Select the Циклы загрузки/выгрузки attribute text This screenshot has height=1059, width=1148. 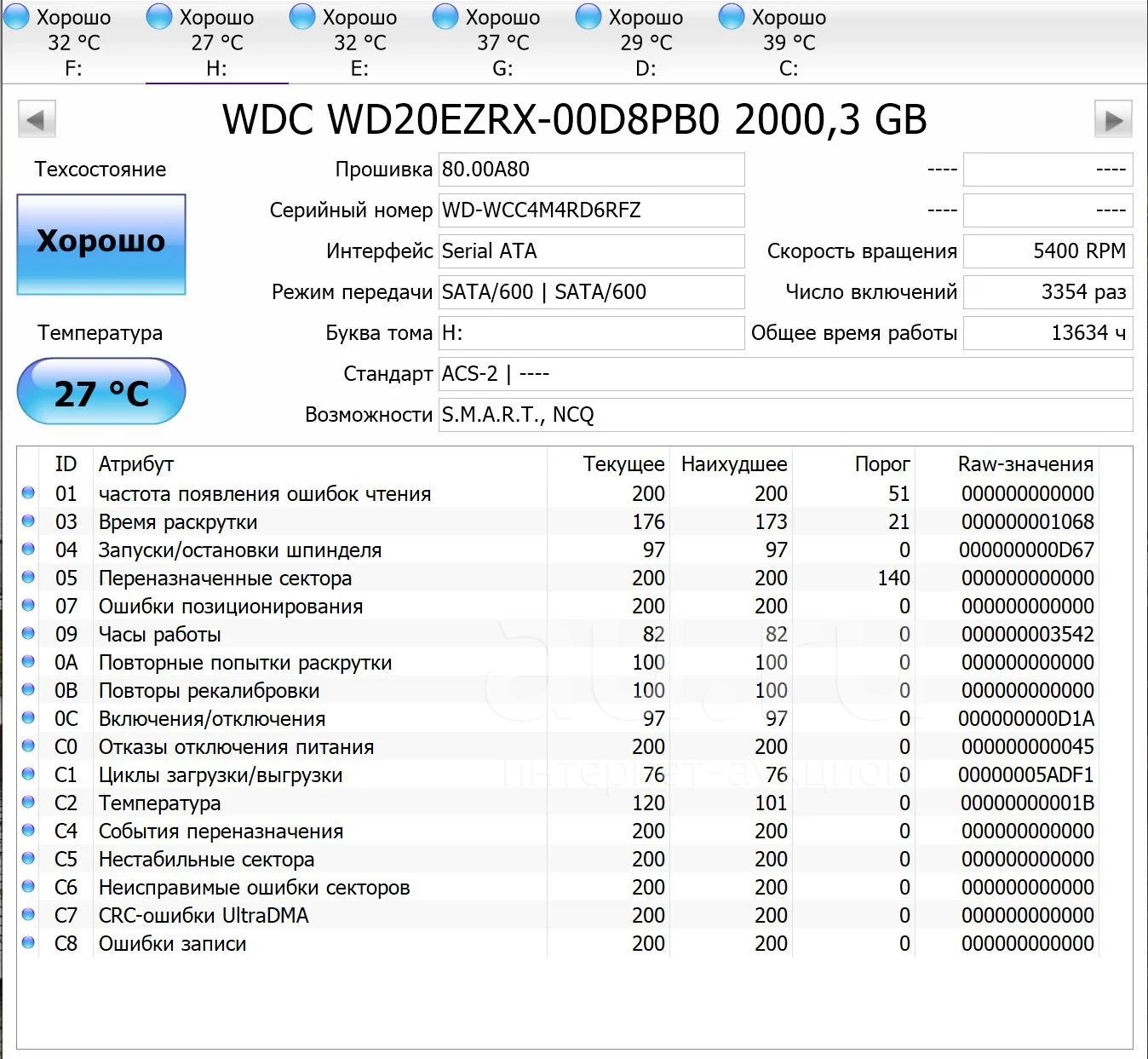[221, 775]
